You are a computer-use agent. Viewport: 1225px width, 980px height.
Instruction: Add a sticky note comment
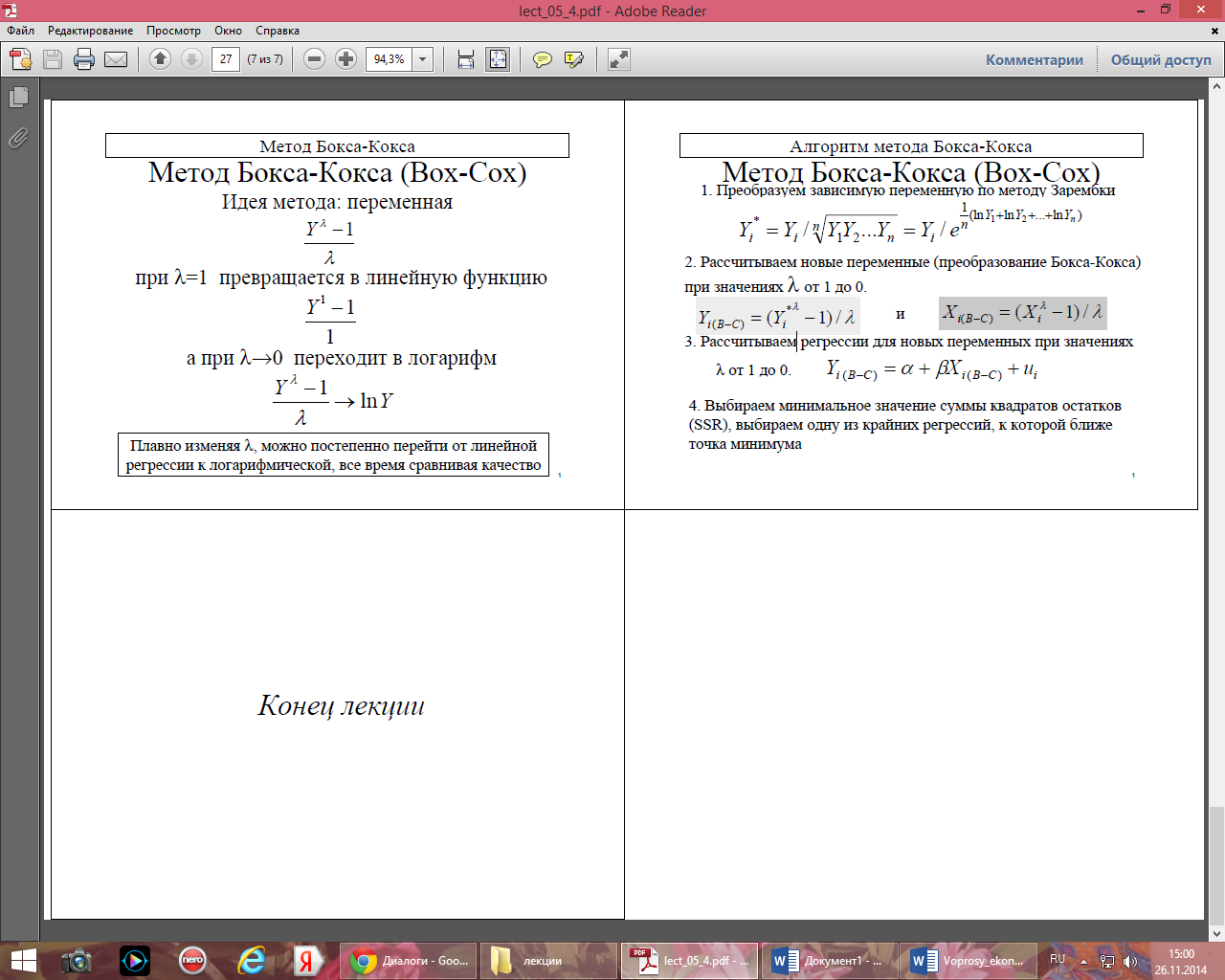point(542,59)
